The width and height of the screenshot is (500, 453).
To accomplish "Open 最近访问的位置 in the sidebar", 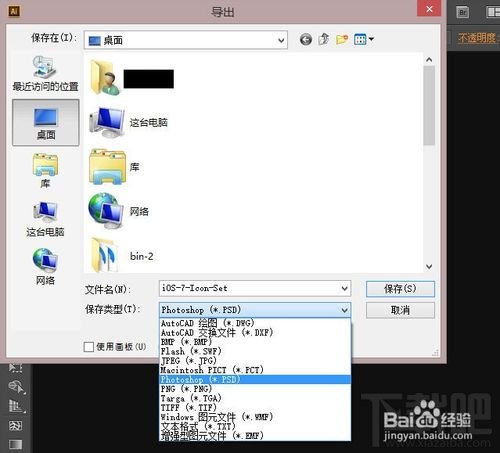I will (x=45, y=73).
